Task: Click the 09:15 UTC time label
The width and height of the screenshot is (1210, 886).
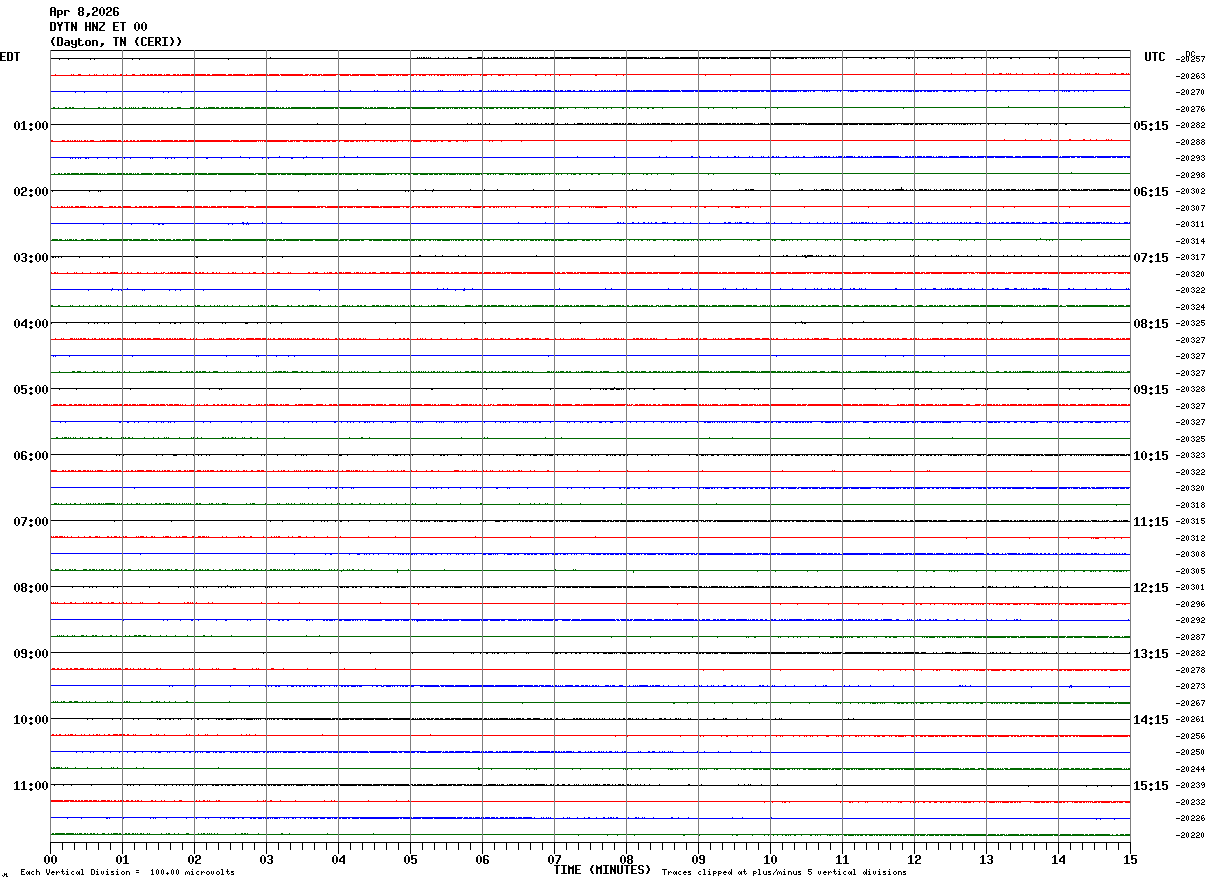Action: 1151,390
